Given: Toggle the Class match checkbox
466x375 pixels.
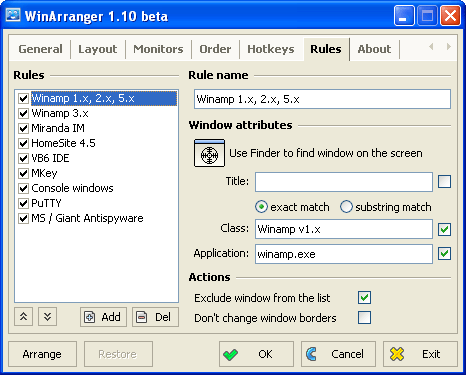Looking at the screenshot, I should click(x=444, y=229).
